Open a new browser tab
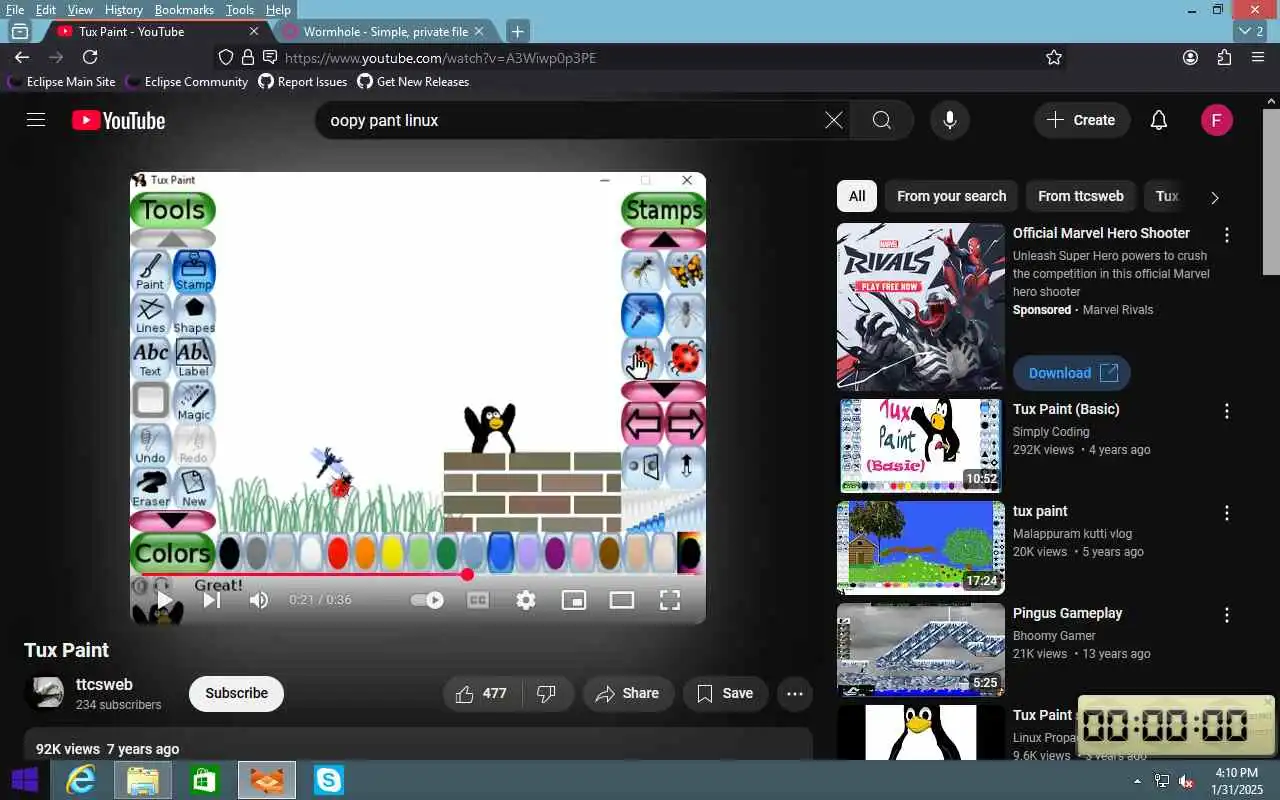This screenshot has height=800, width=1280. tap(517, 31)
